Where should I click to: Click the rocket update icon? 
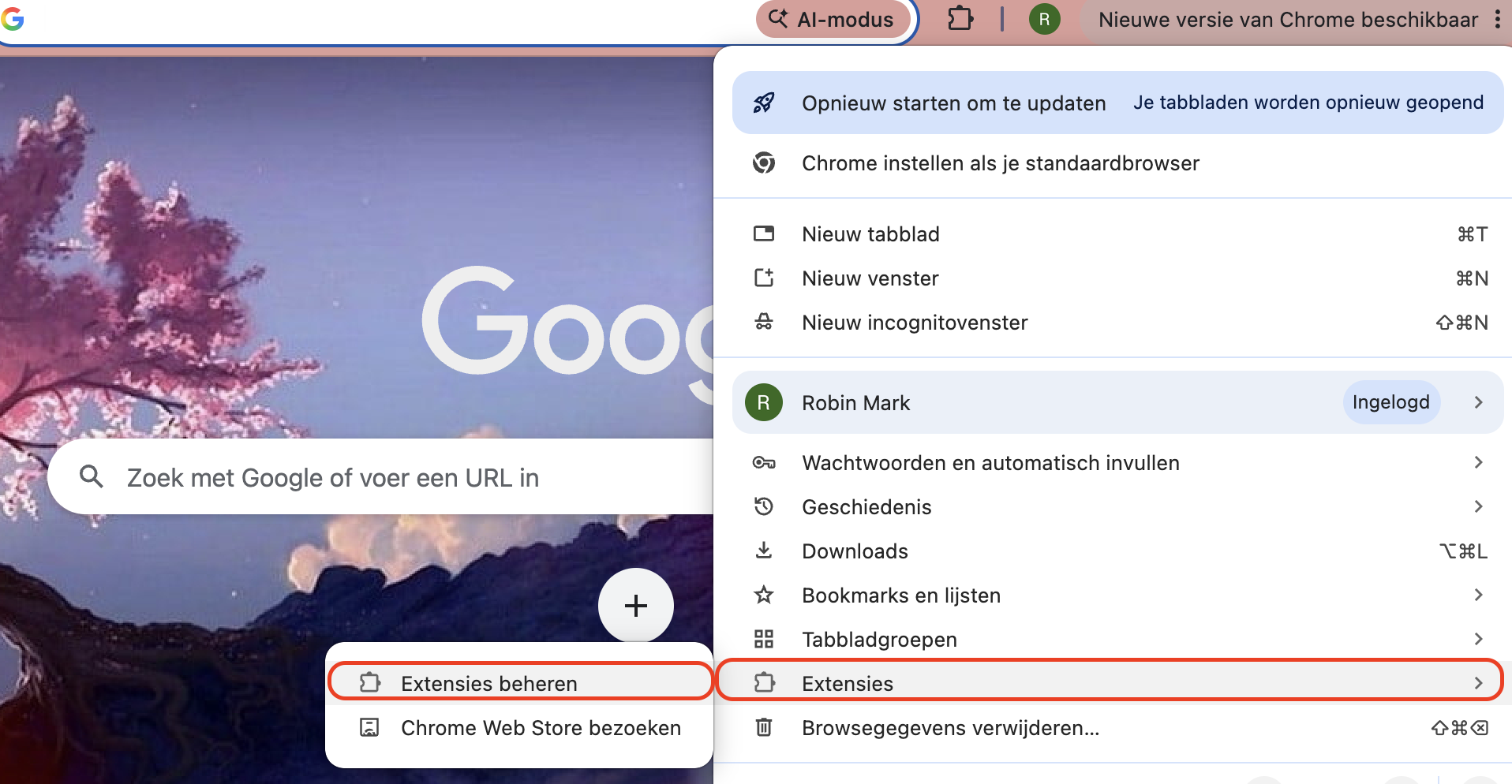pos(764,103)
